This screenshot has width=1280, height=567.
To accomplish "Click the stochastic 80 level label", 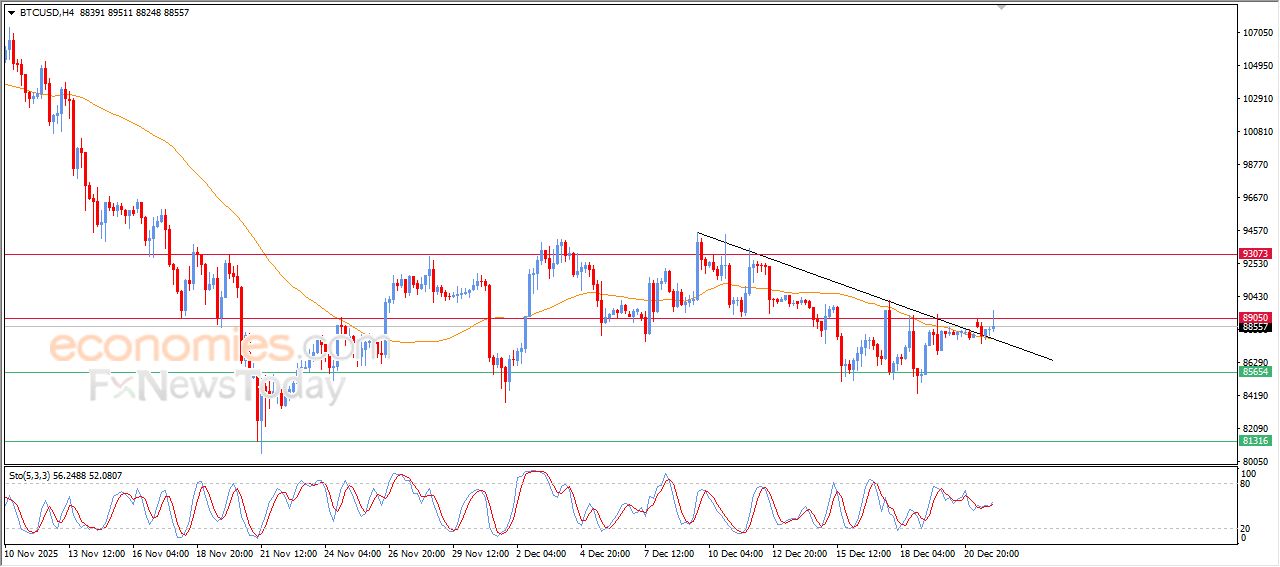I will [x=1247, y=484].
